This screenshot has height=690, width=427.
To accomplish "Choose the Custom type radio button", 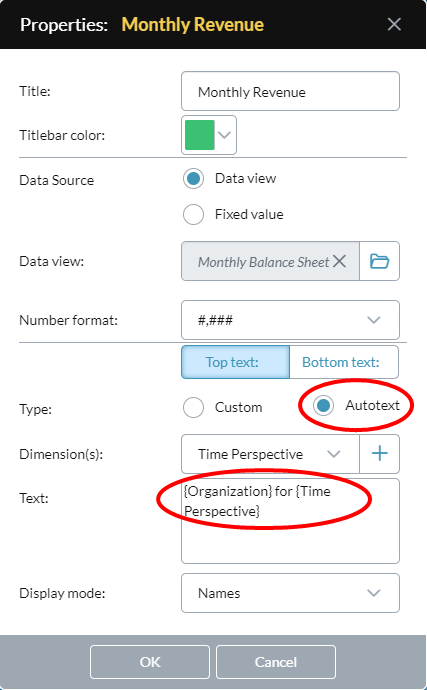I will [193, 407].
